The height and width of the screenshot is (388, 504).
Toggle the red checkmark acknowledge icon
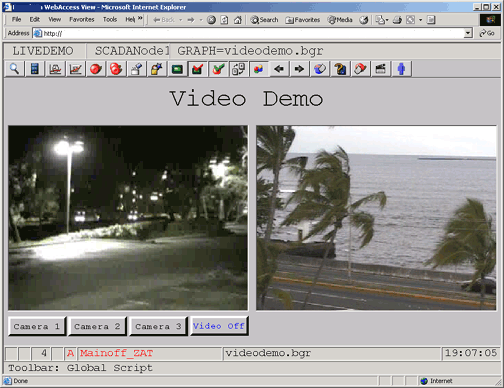tap(197, 69)
